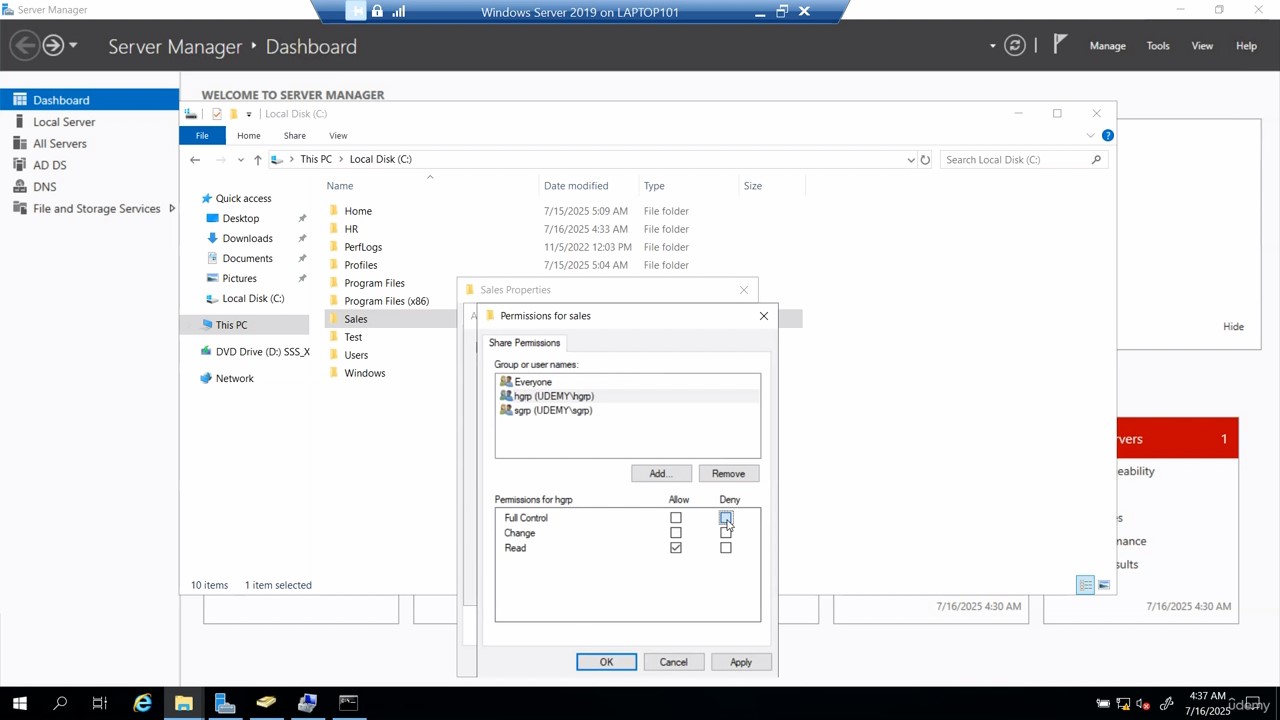
Task: Switch Explorer to large icons view
Action: tap(1103, 585)
